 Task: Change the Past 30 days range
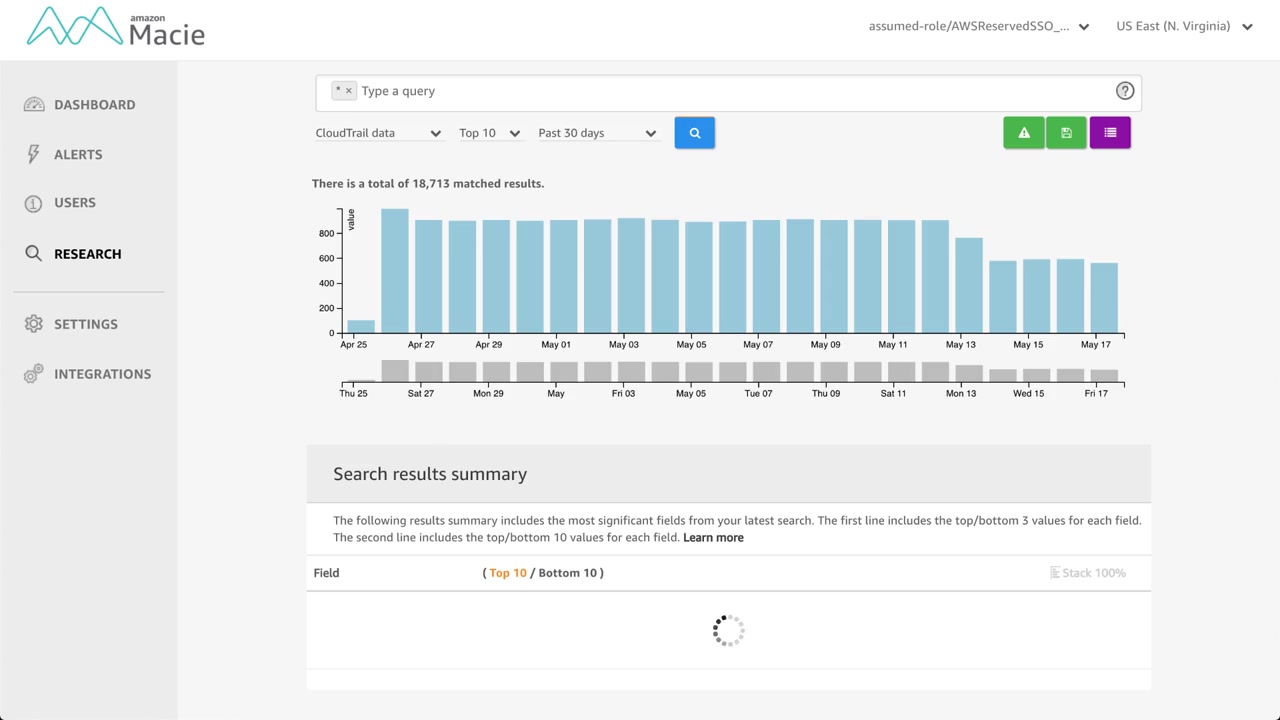point(596,133)
